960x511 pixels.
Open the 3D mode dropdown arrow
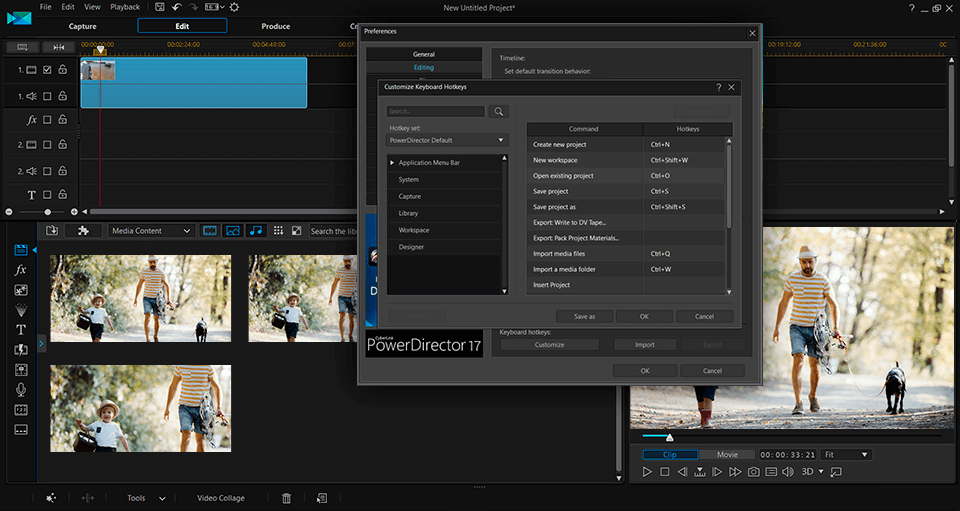pyautogui.click(x=821, y=472)
